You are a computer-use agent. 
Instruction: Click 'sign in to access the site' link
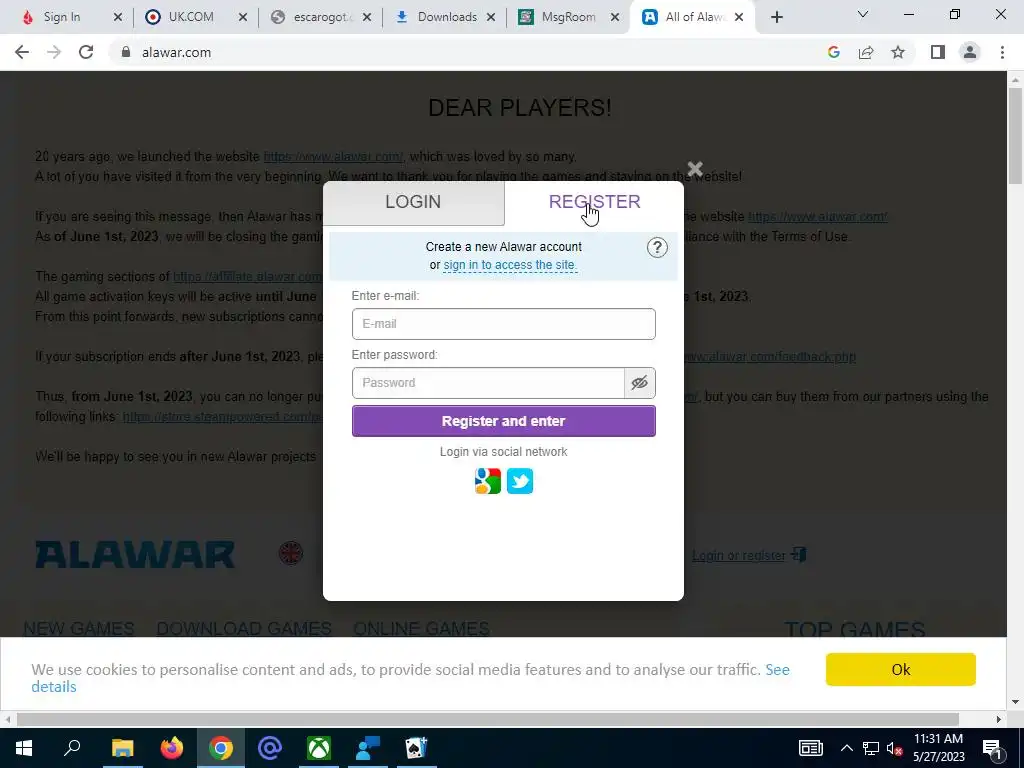click(x=510, y=265)
